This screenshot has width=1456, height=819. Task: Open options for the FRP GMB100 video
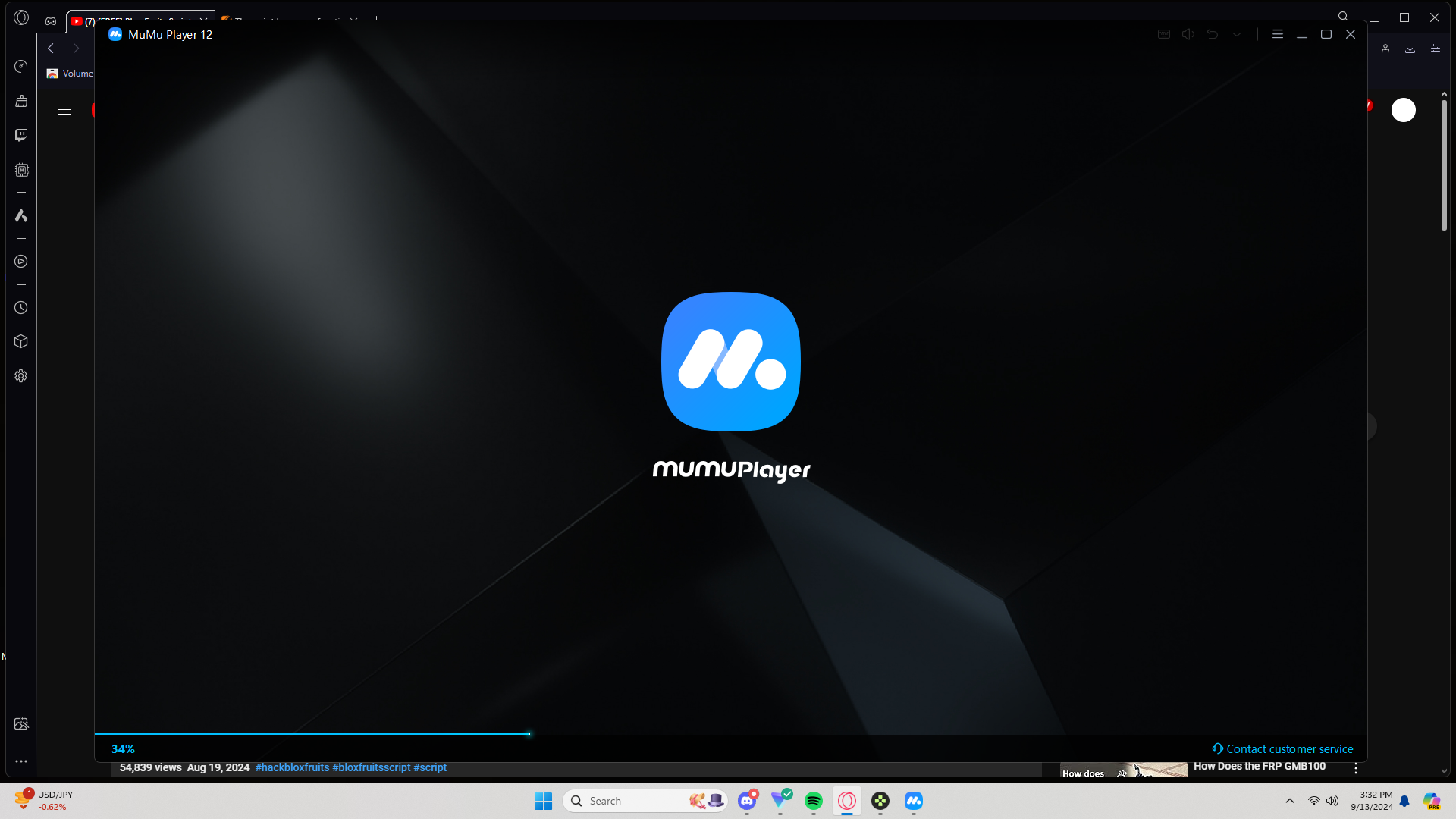pos(1356,769)
